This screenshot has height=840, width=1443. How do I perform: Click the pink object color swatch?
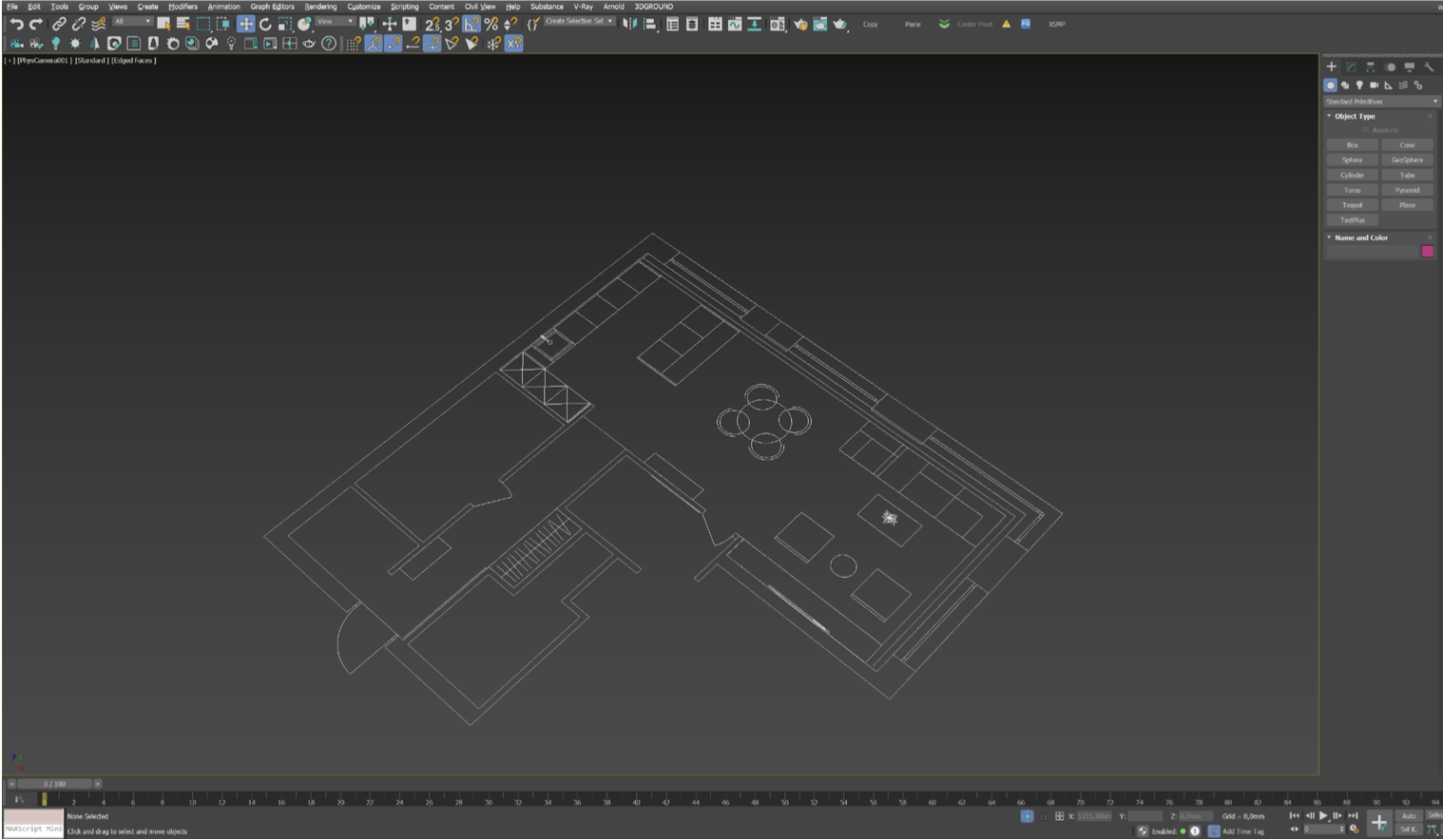point(1427,251)
